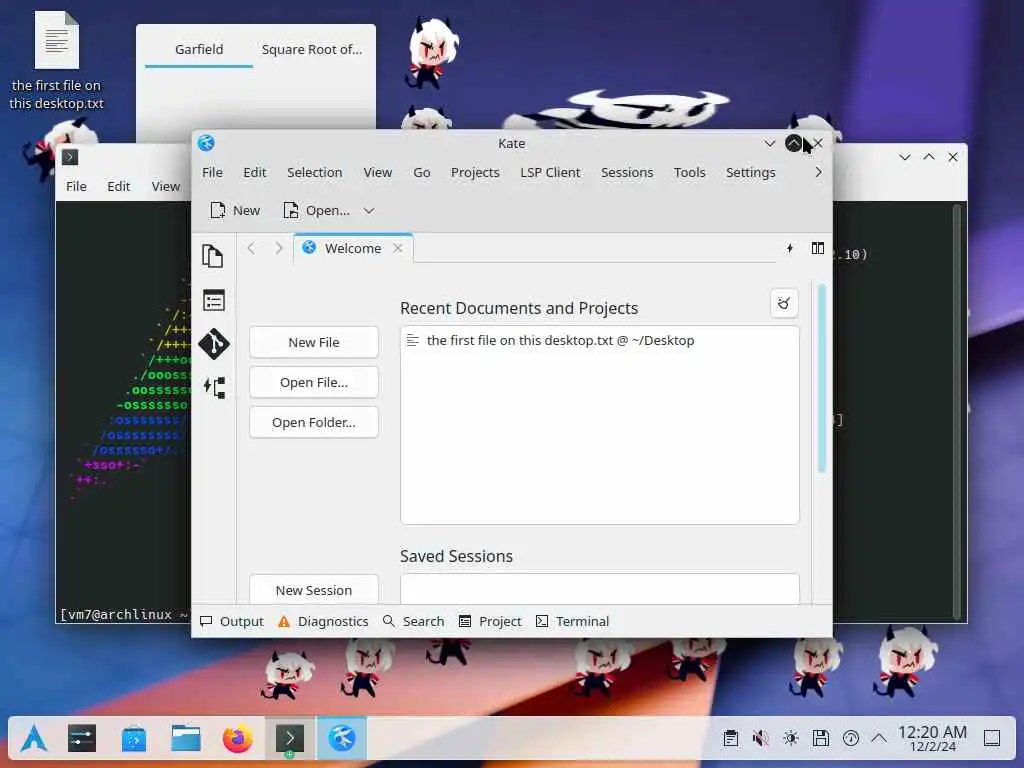Open the Dolphin file manager taskbar icon
The height and width of the screenshot is (768, 1024).
pos(186,739)
